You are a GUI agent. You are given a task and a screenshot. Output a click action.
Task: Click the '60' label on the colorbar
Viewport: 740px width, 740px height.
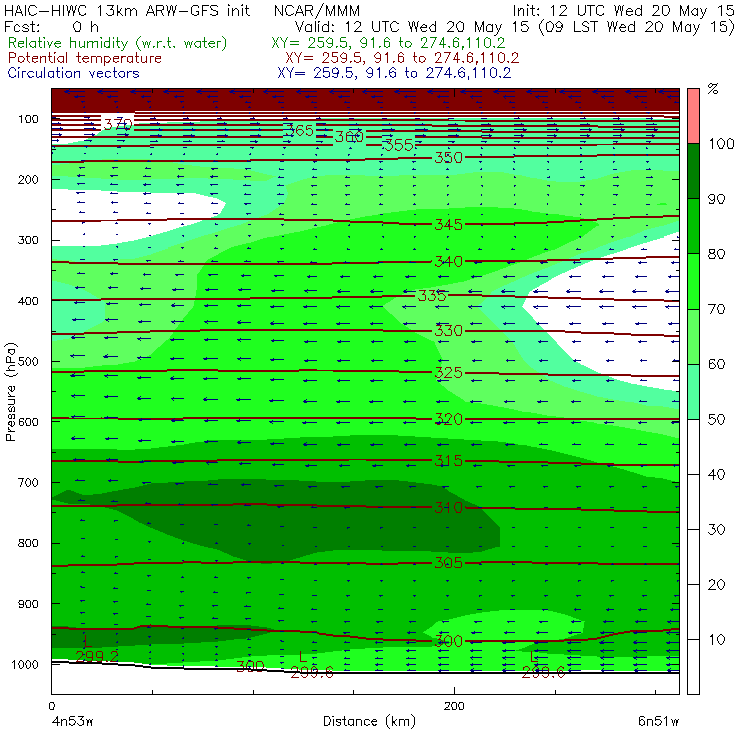[x=716, y=364]
